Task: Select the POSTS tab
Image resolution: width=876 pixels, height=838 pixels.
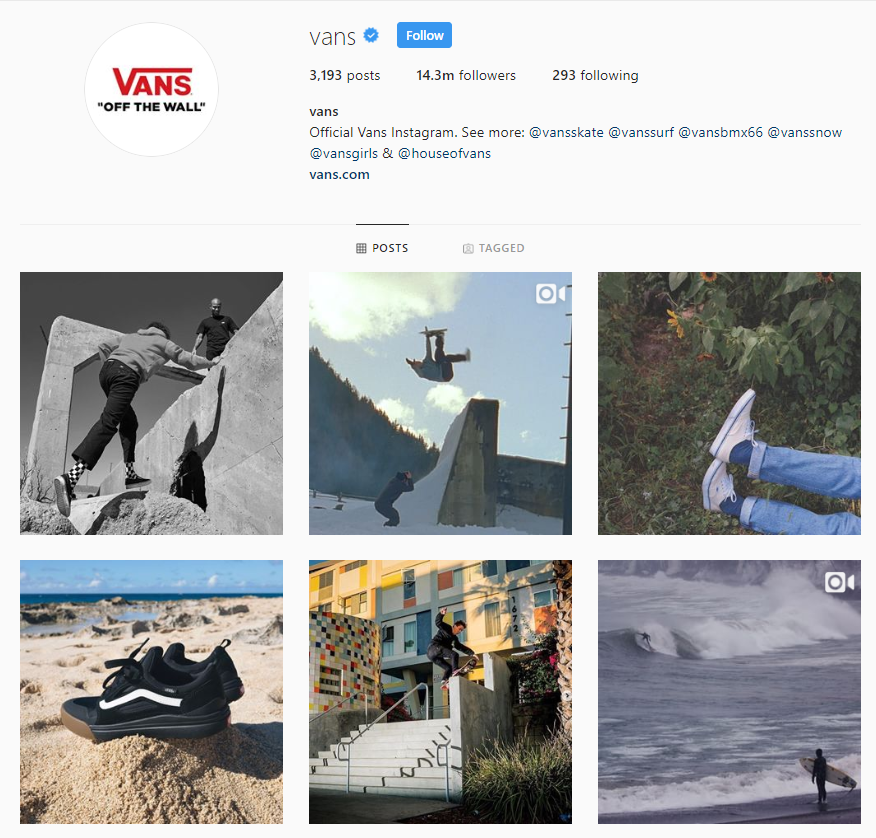Action: click(383, 248)
